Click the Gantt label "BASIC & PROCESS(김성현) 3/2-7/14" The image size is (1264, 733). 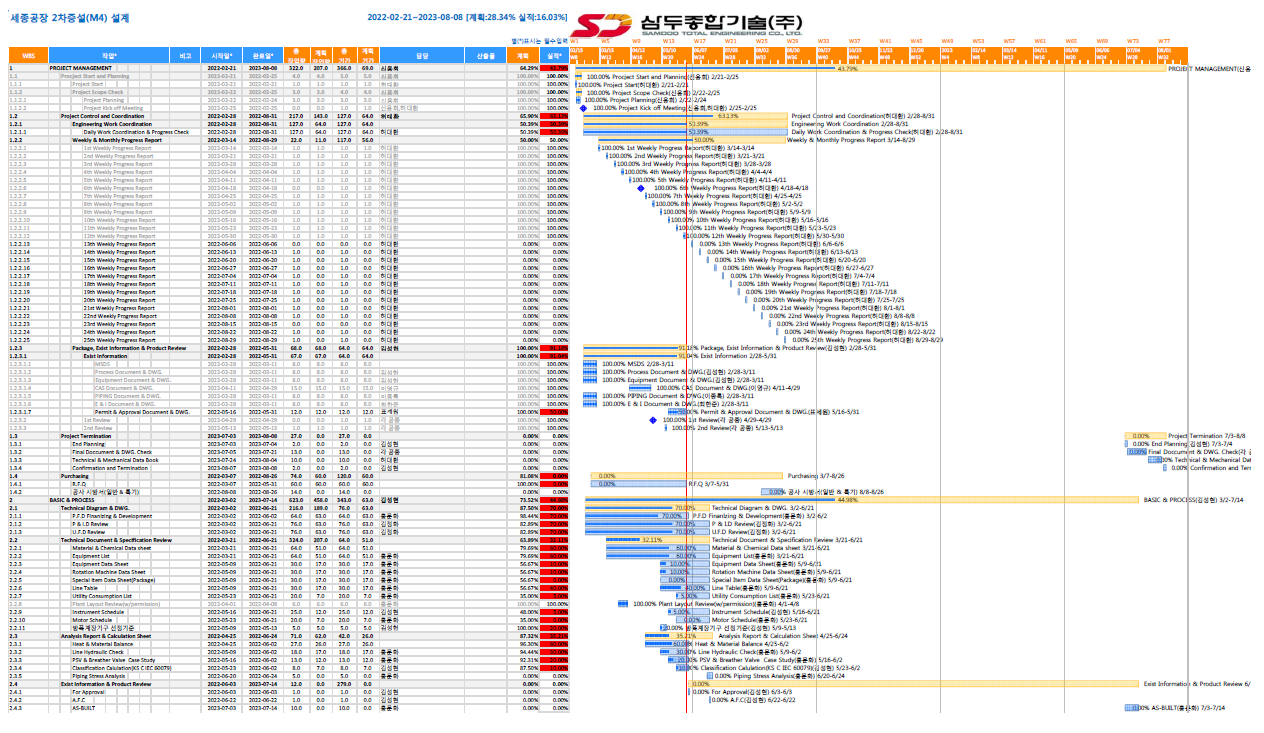coord(1193,500)
